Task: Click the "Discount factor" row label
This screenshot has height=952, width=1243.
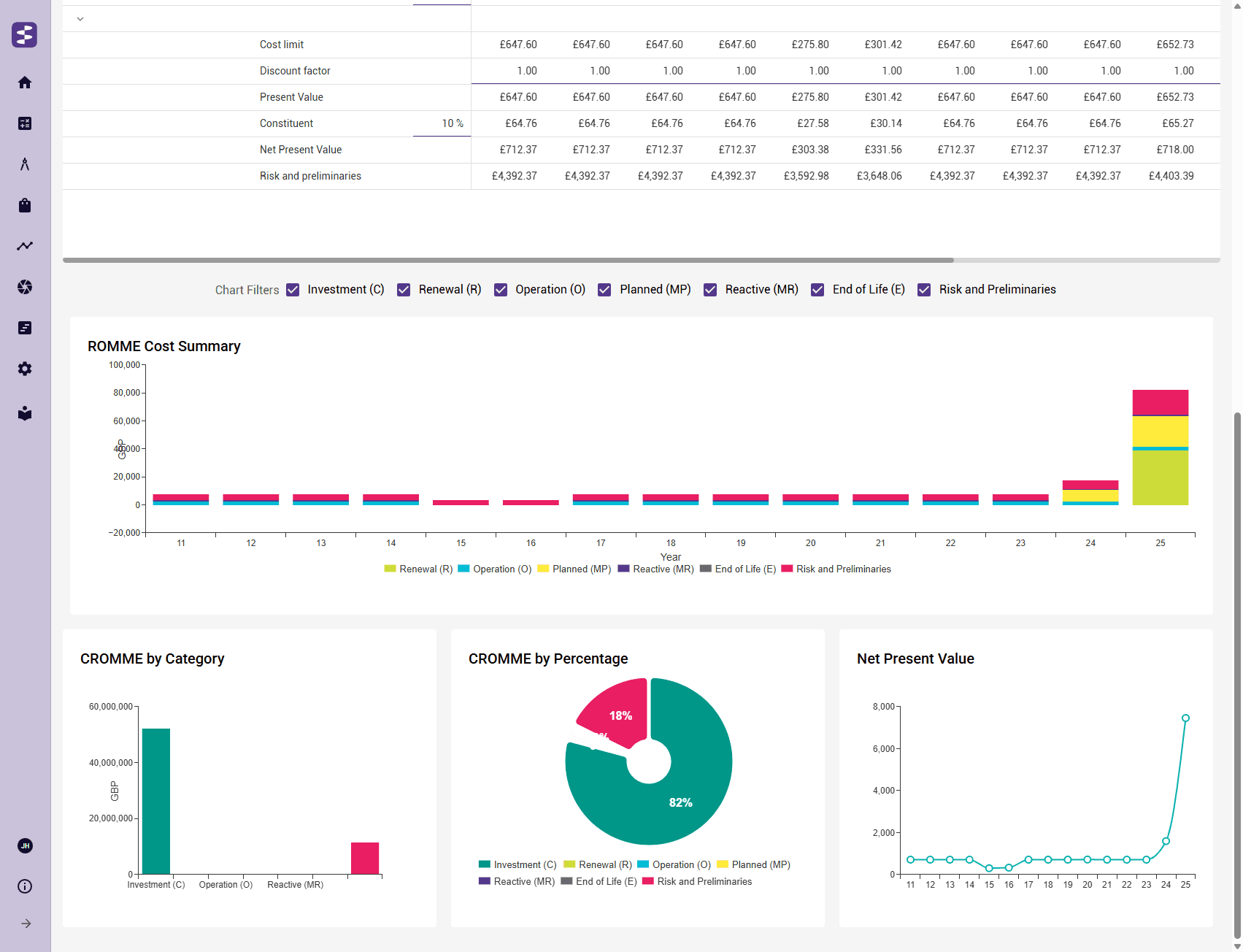Action: click(x=295, y=71)
